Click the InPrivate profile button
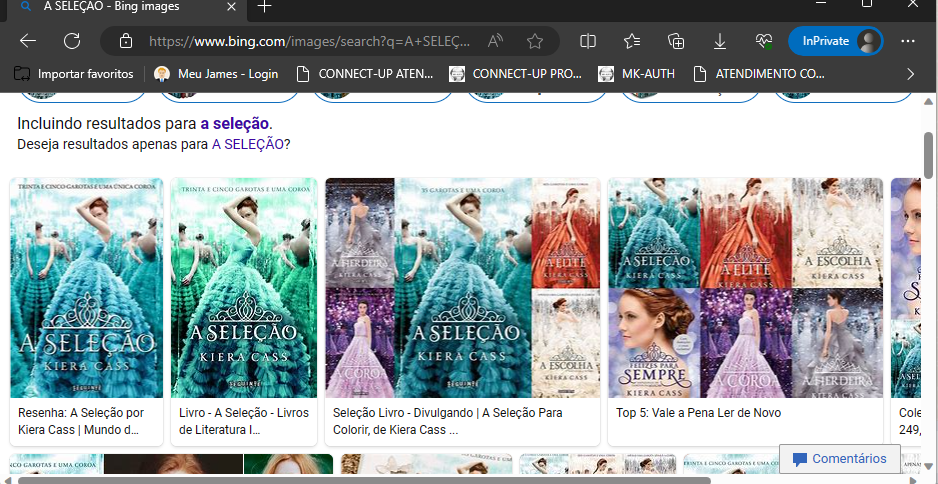Image resolution: width=938 pixels, height=484 pixels. [835, 41]
